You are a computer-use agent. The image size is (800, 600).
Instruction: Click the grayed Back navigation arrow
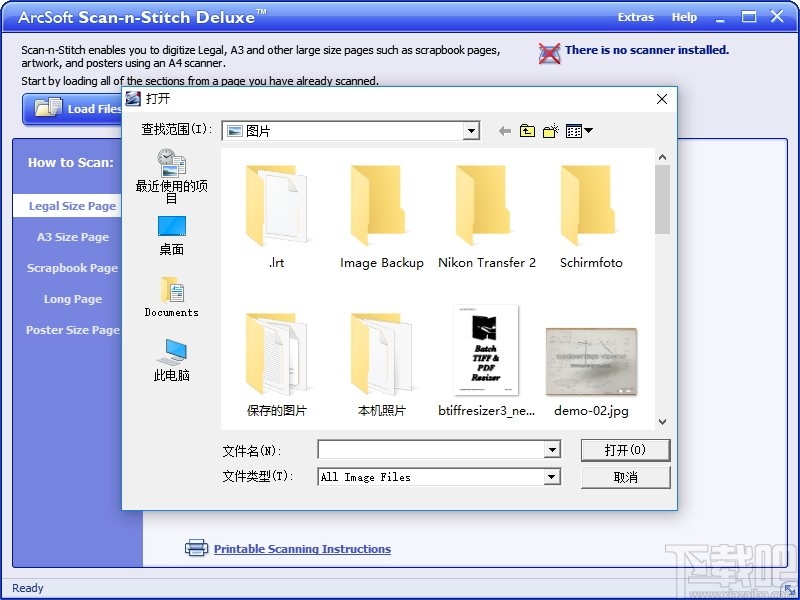504,130
